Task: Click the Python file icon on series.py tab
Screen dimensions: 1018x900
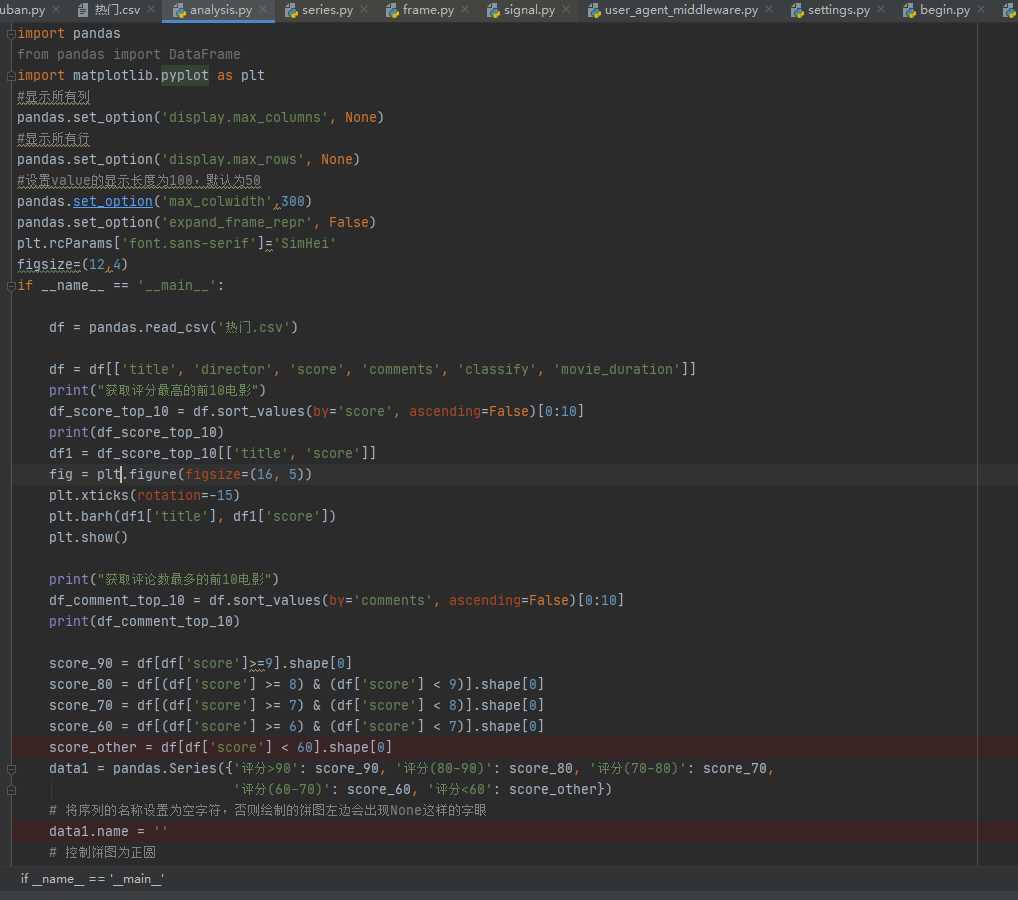Action: click(292, 11)
